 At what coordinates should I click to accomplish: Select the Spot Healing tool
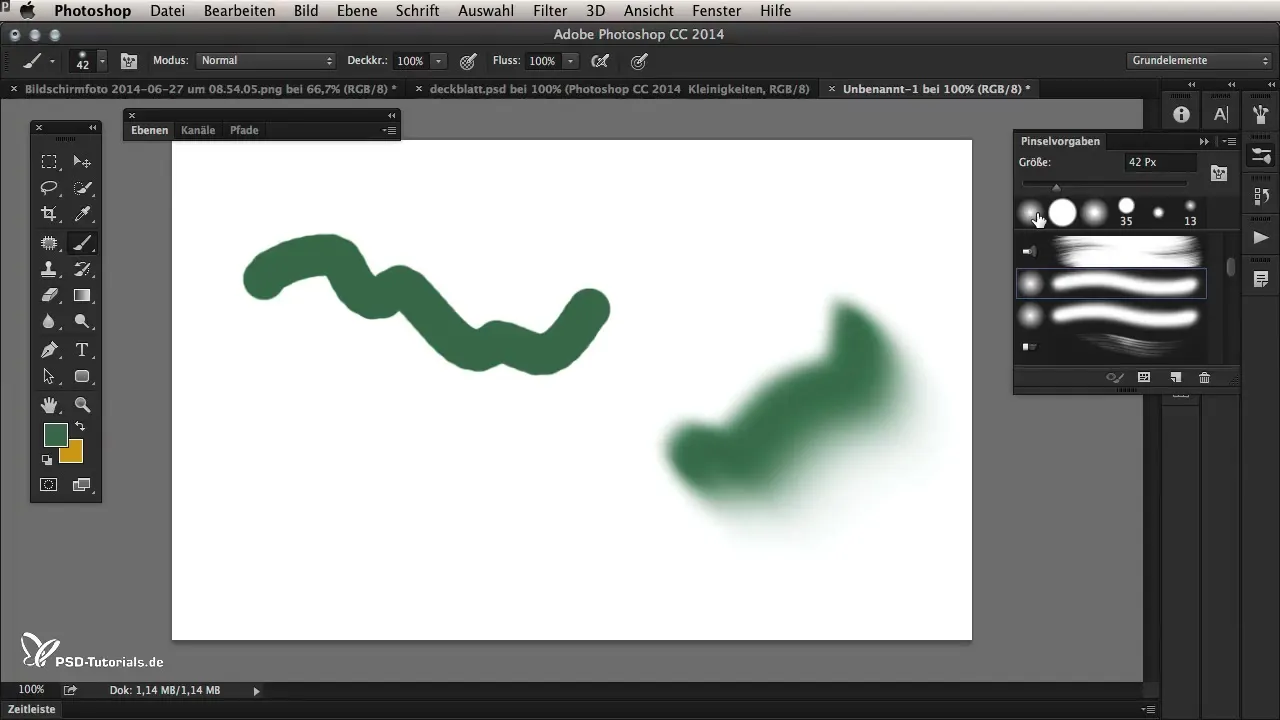pyautogui.click(x=48, y=242)
